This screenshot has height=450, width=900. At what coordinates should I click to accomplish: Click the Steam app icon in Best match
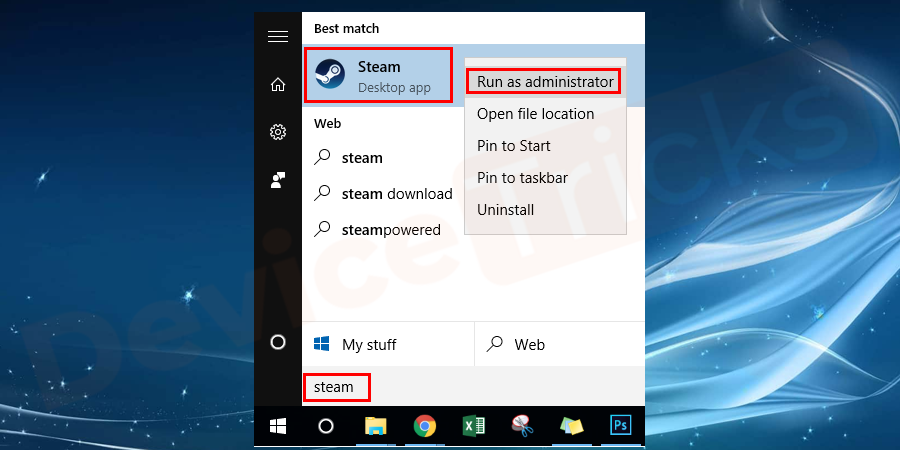(331, 76)
